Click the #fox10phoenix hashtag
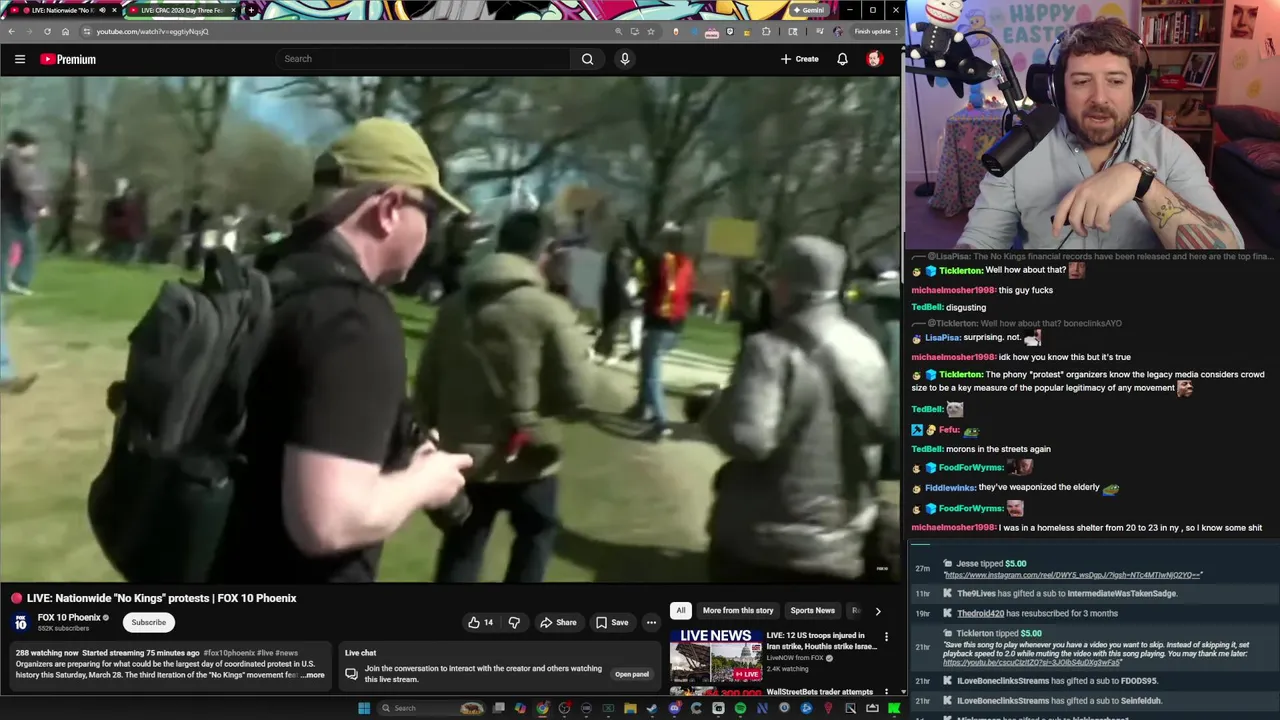Screen dimensions: 1280x720 (229, 653)
